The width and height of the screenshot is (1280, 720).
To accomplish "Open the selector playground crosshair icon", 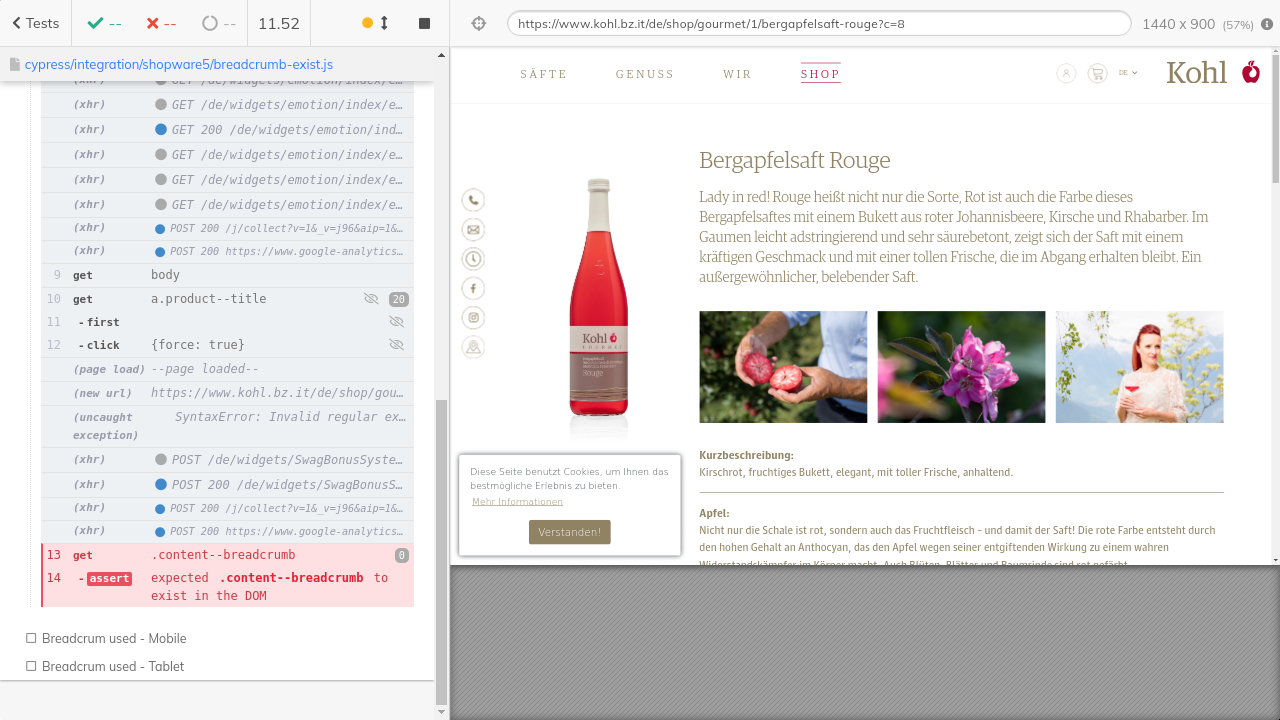I will click(479, 24).
